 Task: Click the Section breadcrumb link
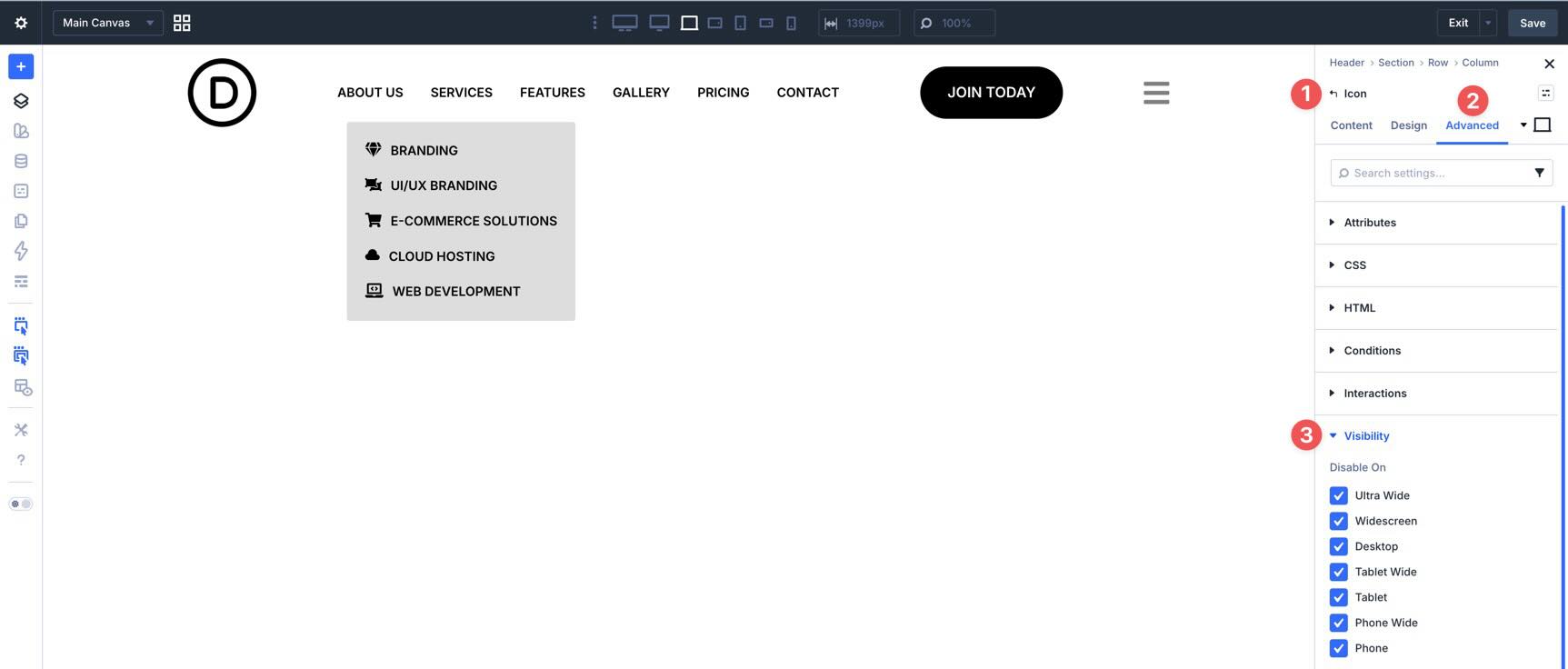[x=1395, y=63]
